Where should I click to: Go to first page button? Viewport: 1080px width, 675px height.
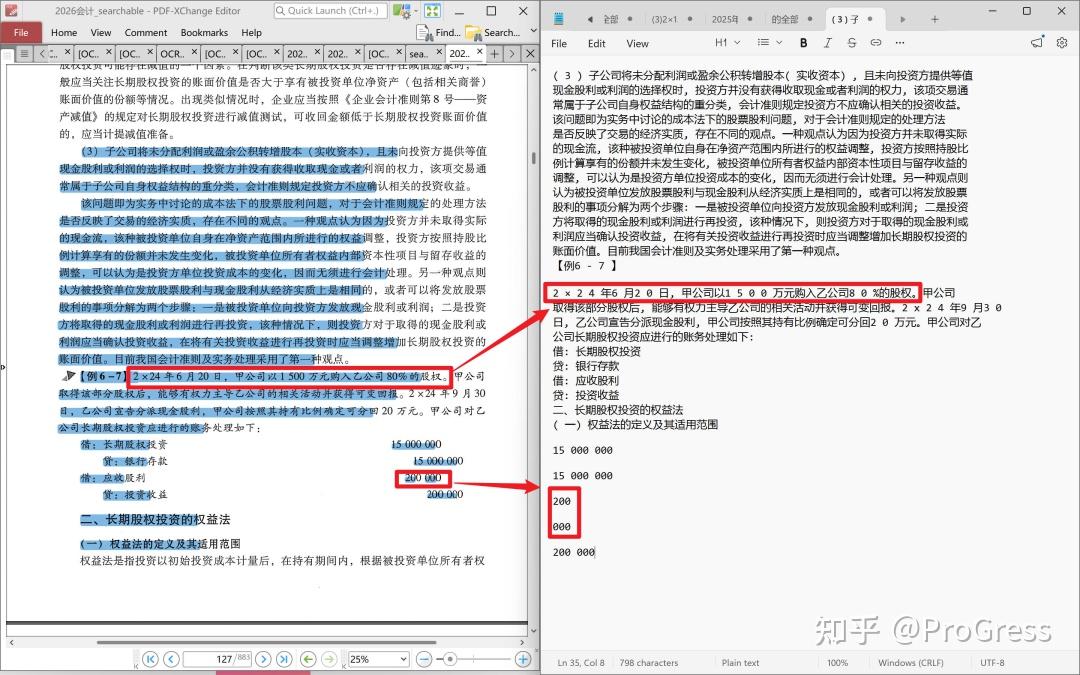tap(150, 659)
